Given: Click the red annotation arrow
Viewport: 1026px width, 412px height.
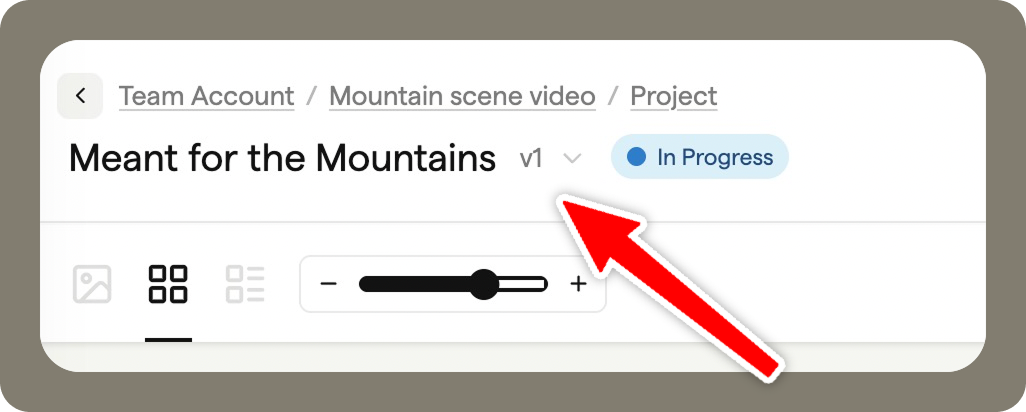Looking at the screenshot, I should pyautogui.click(x=680, y=280).
